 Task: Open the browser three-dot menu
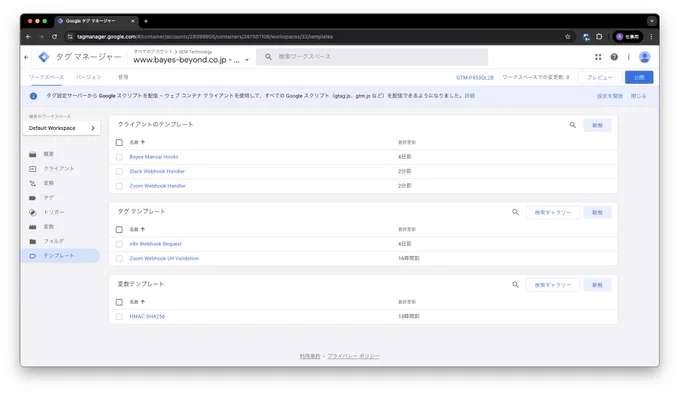(x=651, y=37)
